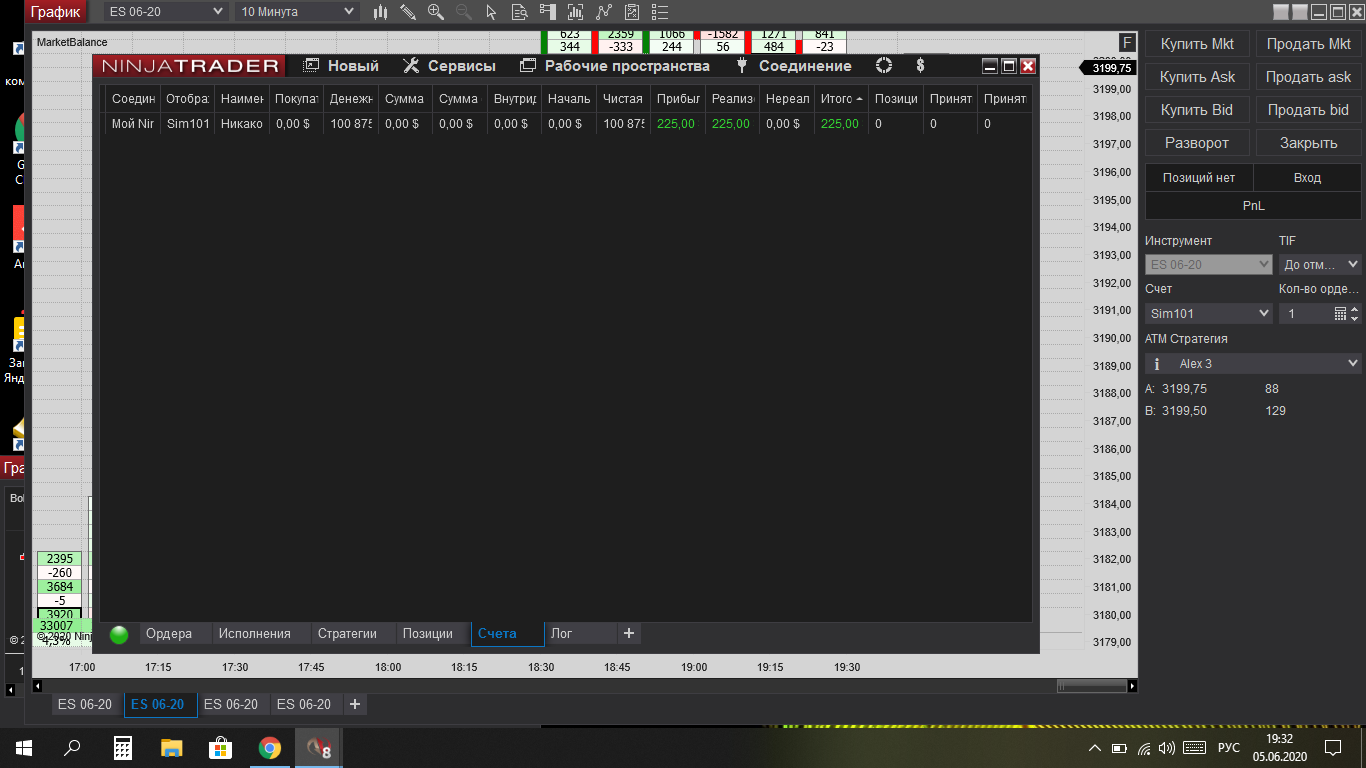Open the drawing tools pencil icon
This screenshot has height=768, width=1366.
pyautogui.click(x=408, y=12)
